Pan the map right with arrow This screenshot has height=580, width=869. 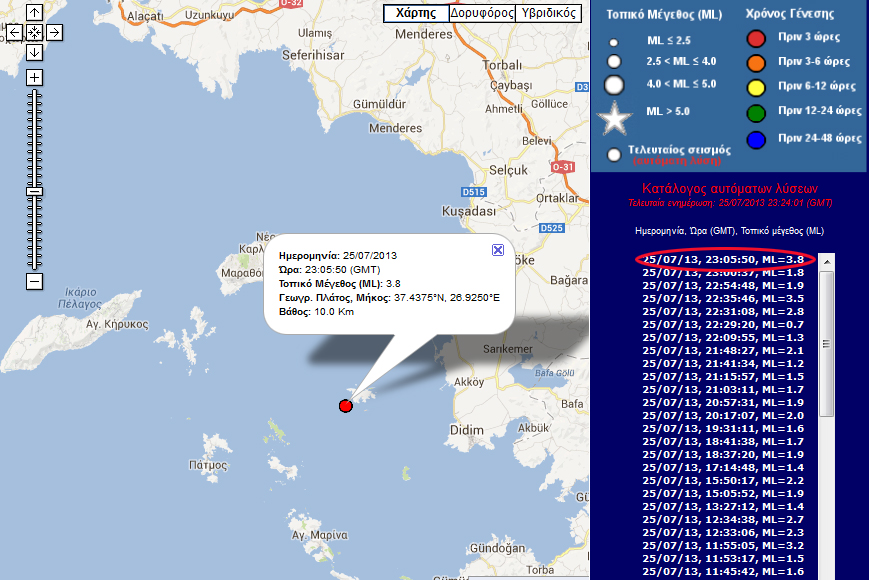(x=54, y=33)
